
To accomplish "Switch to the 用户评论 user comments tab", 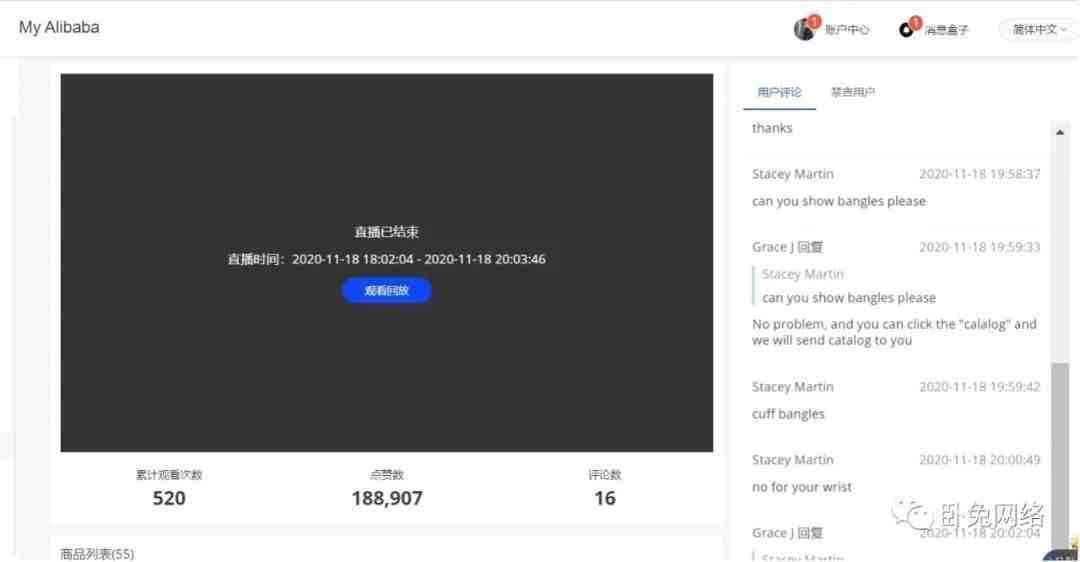I will pyautogui.click(x=779, y=92).
